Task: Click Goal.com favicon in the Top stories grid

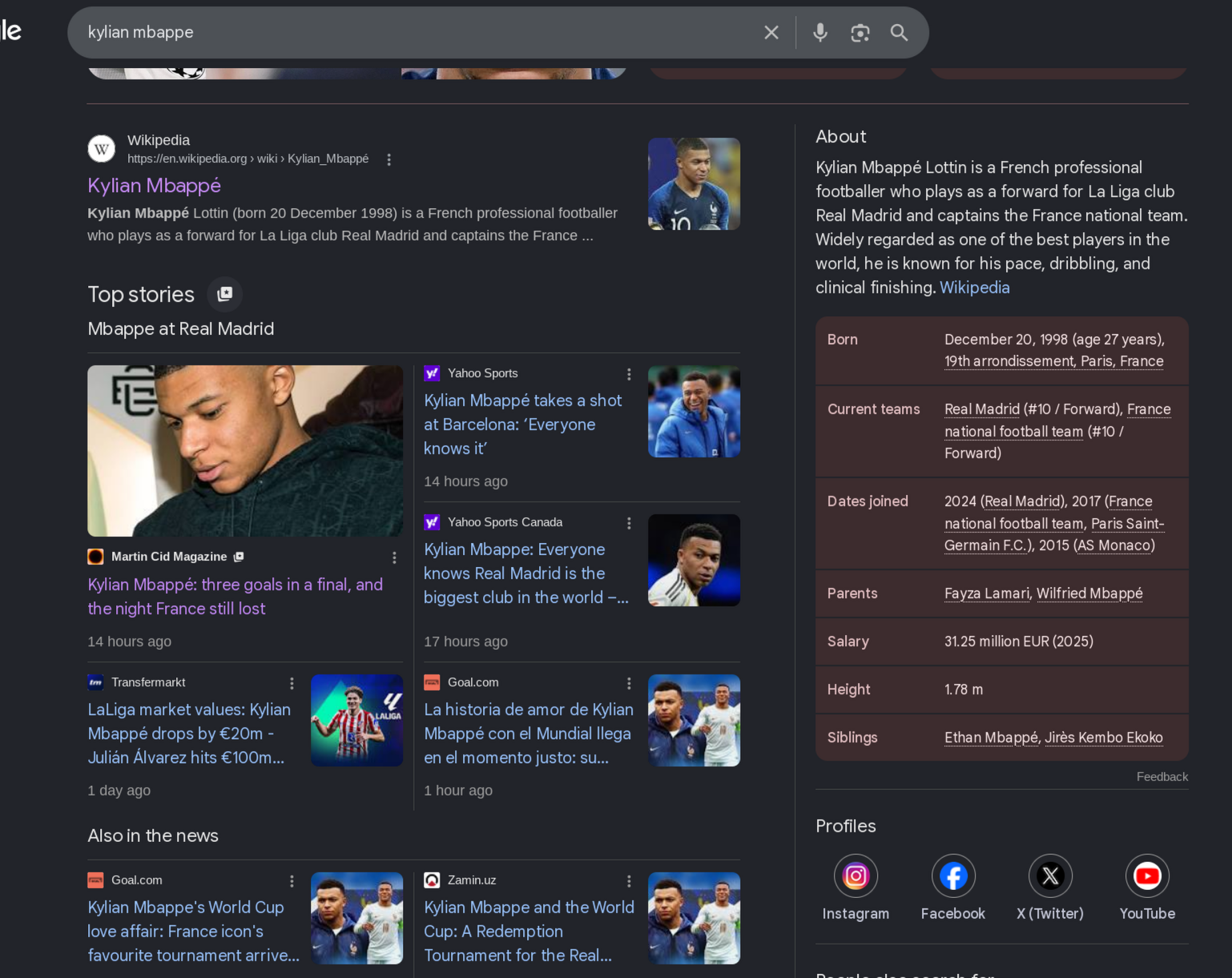Action: pyautogui.click(x=432, y=682)
